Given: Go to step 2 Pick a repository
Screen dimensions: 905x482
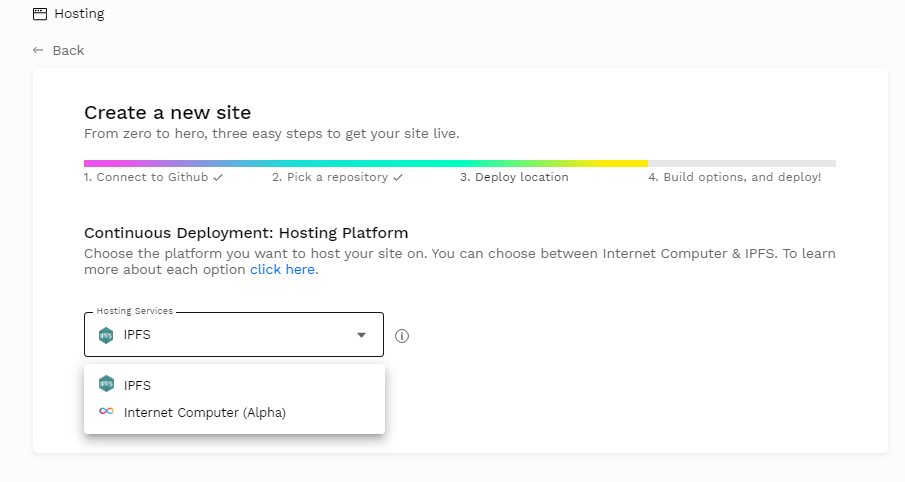Looking at the screenshot, I should tap(330, 177).
